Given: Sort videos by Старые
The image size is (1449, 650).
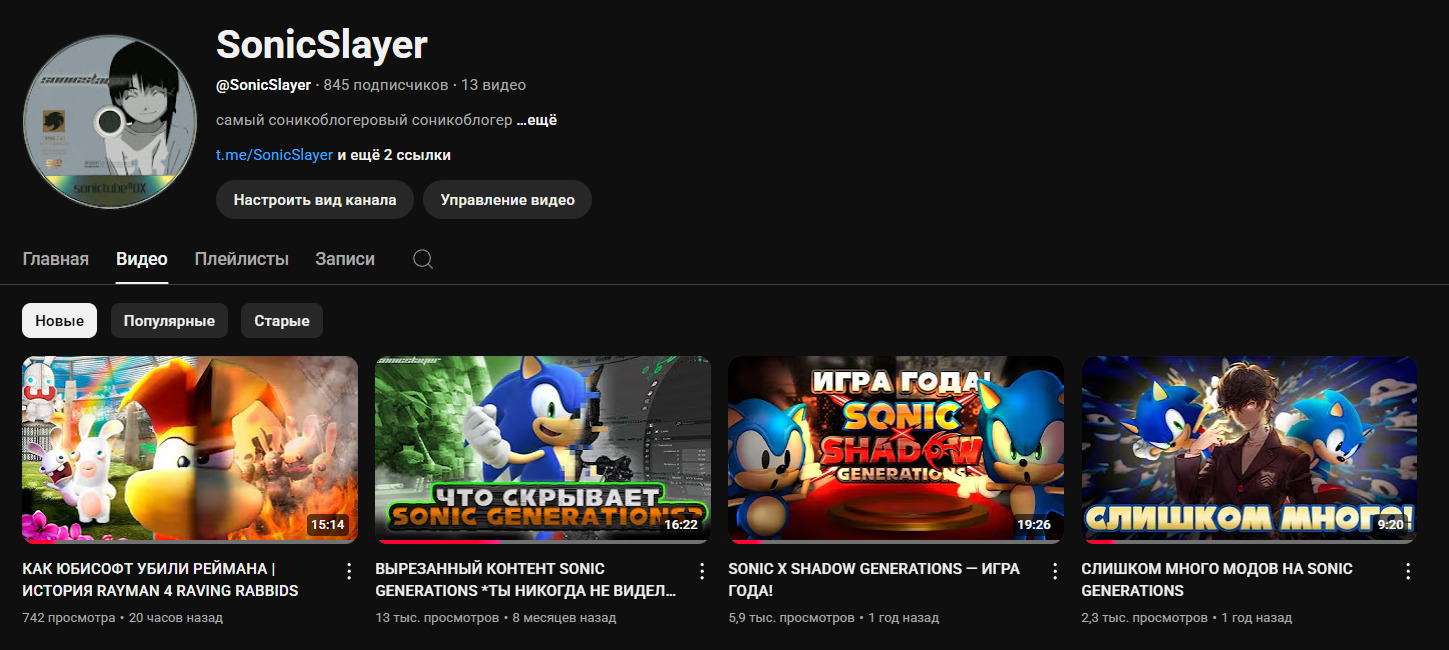Looking at the screenshot, I should click(282, 321).
